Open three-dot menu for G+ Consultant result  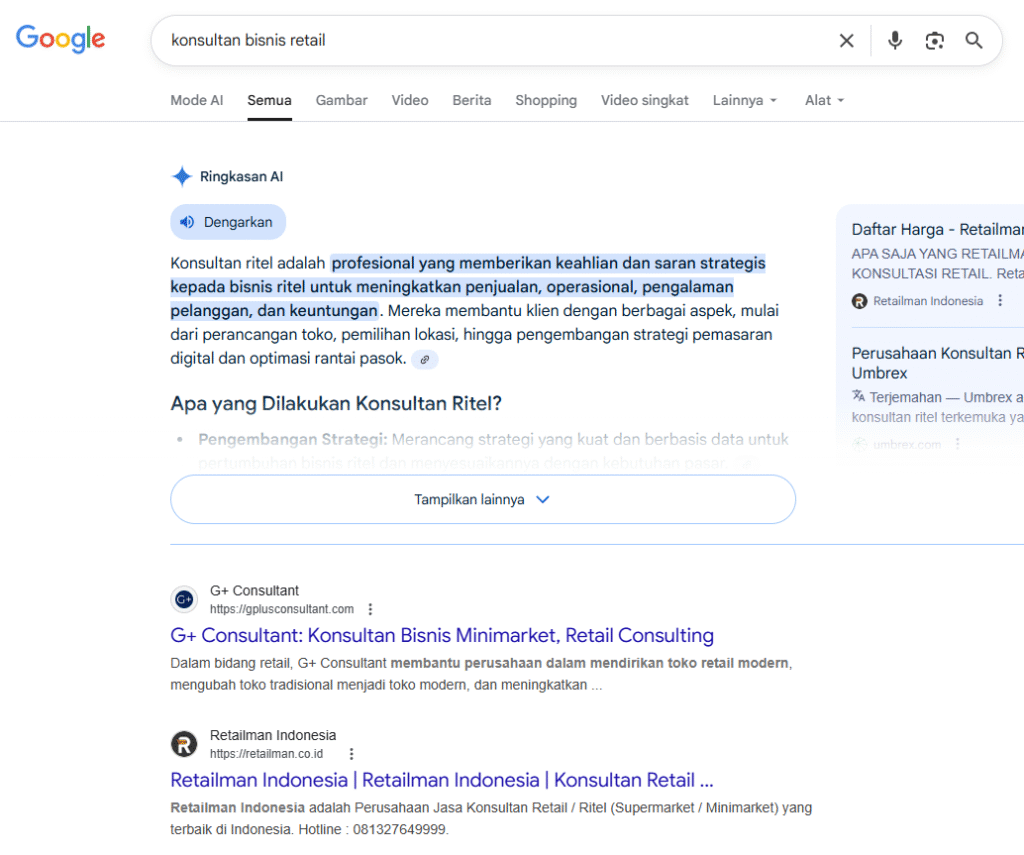click(371, 609)
